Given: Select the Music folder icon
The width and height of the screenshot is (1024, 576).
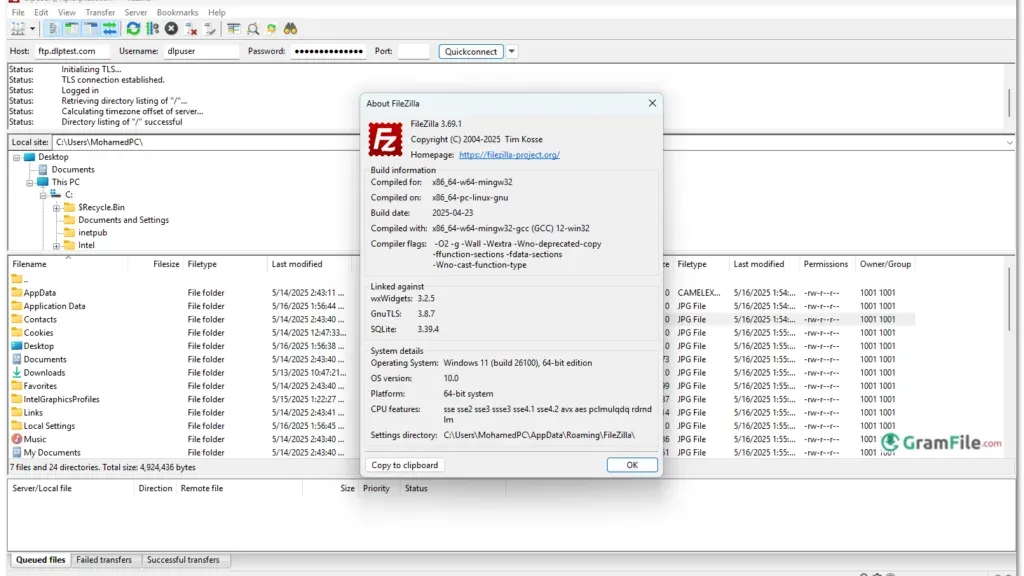Looking at the screenshot, I should click(x=17, y=439).
